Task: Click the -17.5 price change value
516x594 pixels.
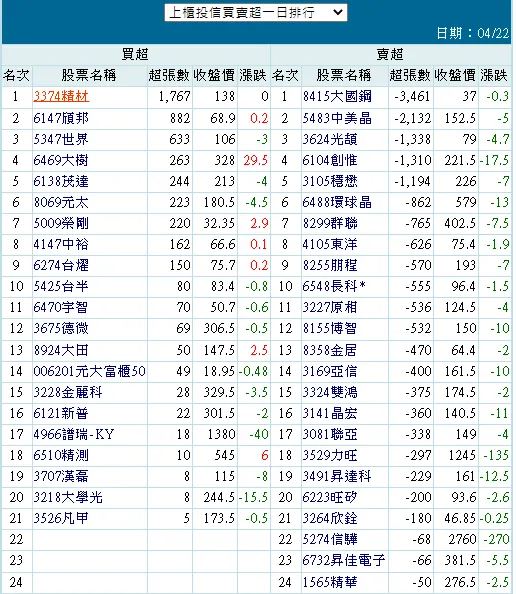Action: pos(494,161)
